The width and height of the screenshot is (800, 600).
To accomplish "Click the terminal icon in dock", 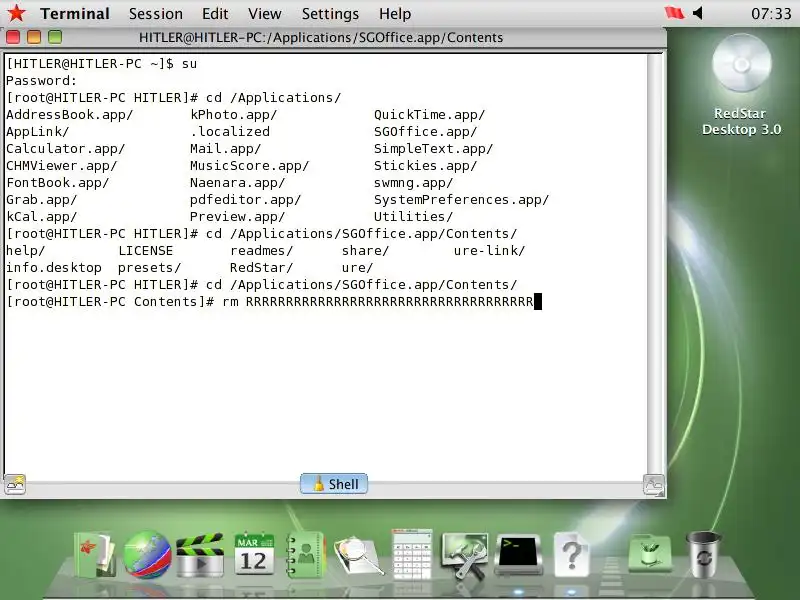I will point(518,555).
